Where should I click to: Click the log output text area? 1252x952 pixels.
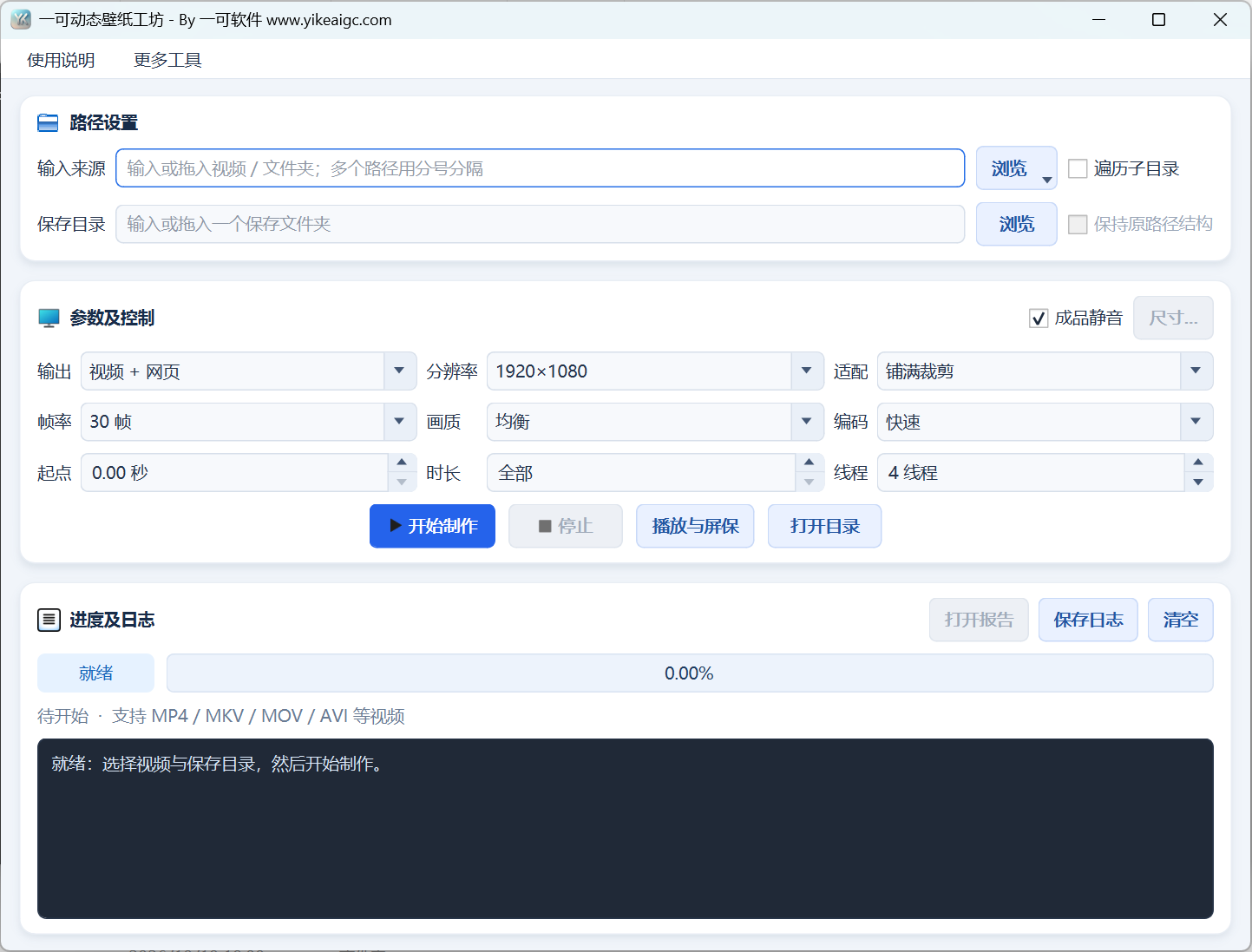[x=625, y=829]
